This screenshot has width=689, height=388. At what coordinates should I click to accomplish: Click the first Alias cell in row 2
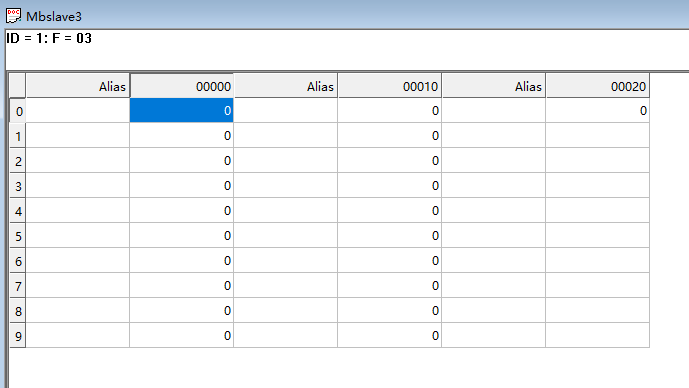(x=78, y=160)
